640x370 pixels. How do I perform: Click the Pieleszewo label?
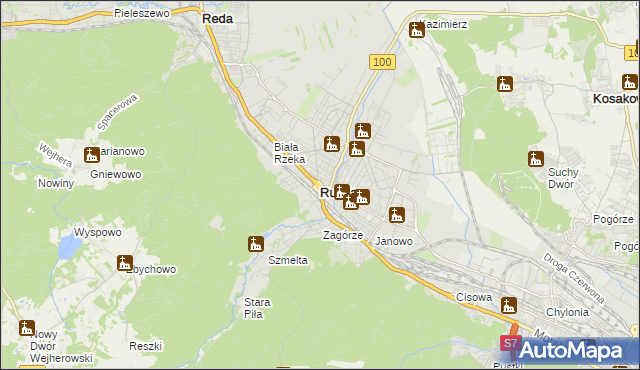(x=142, y=13)
